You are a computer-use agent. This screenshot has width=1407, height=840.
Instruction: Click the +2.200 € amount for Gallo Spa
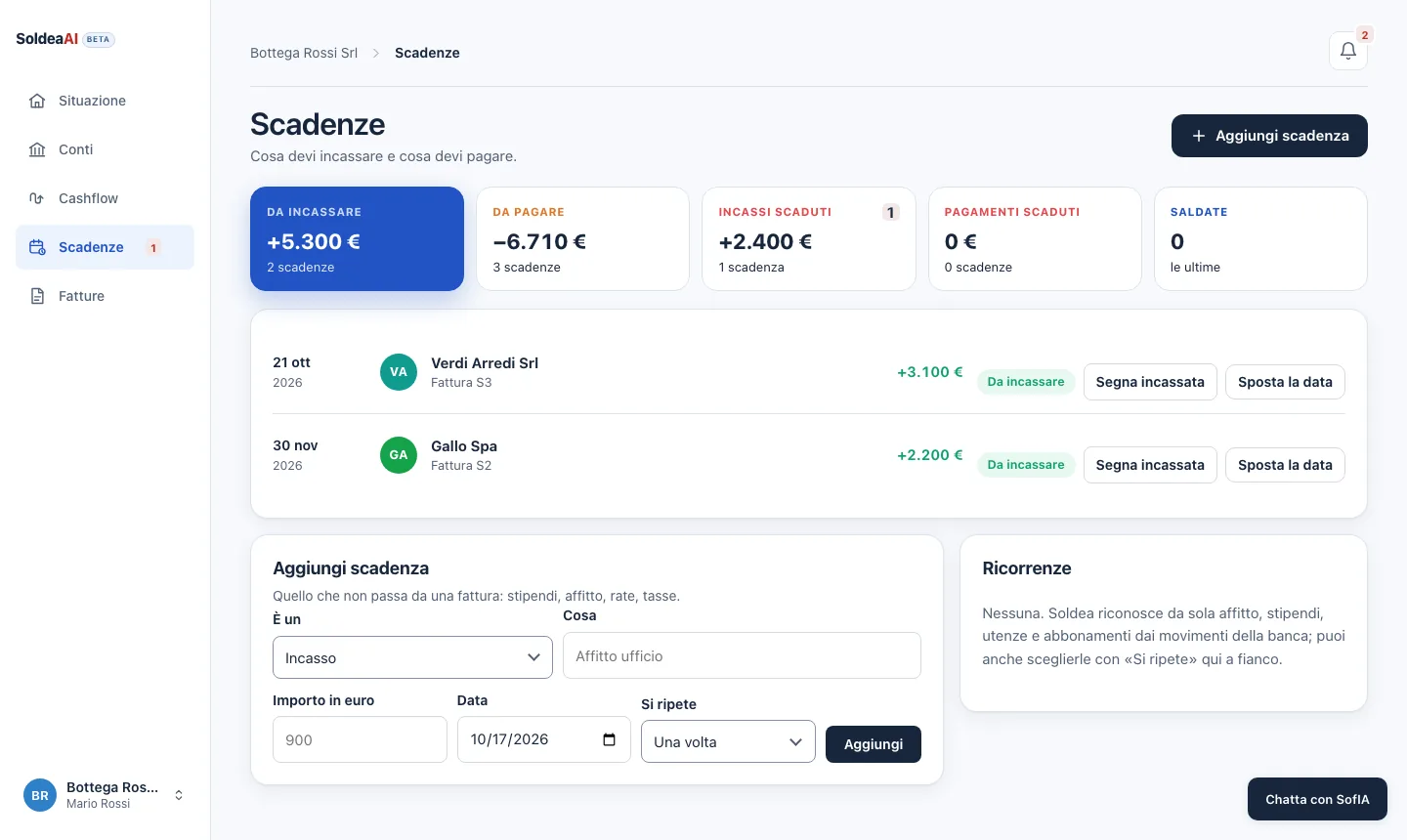coord(930,455)
